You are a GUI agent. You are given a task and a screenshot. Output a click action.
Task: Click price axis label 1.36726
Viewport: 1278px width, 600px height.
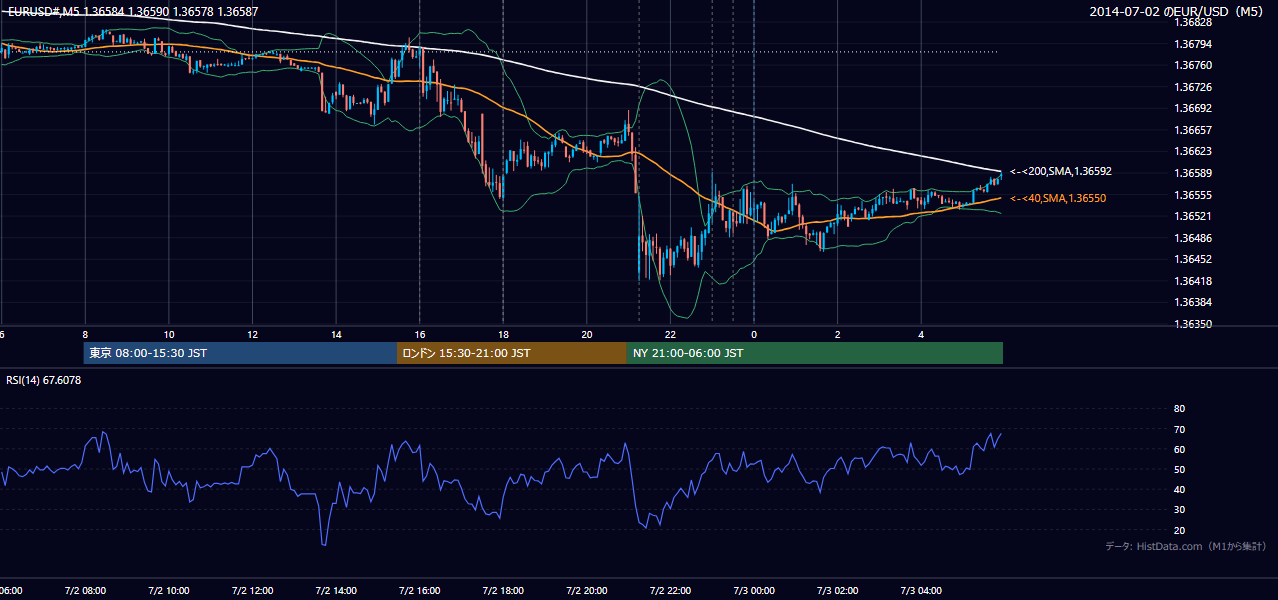[x=1194, y=87]
